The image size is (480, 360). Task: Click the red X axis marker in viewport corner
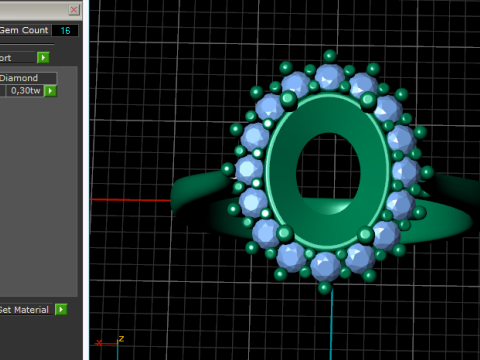(99, 343)
